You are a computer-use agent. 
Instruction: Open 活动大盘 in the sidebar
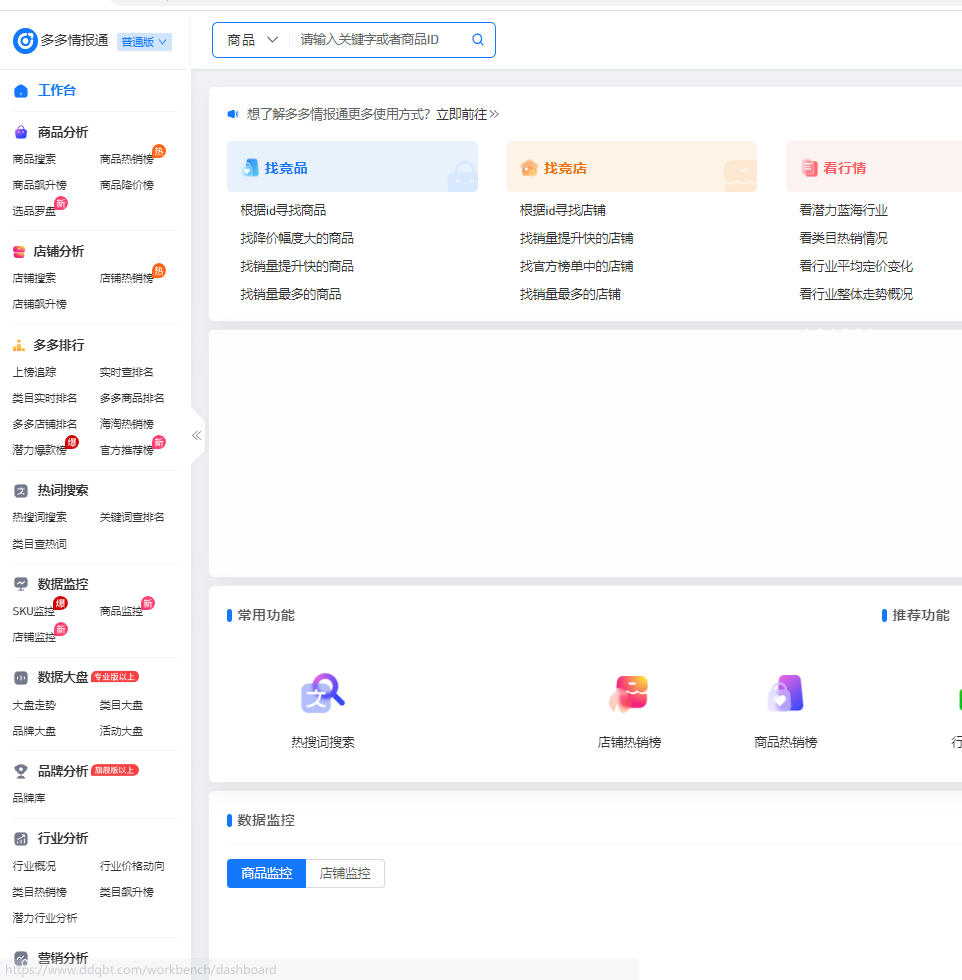click(121, 731)
